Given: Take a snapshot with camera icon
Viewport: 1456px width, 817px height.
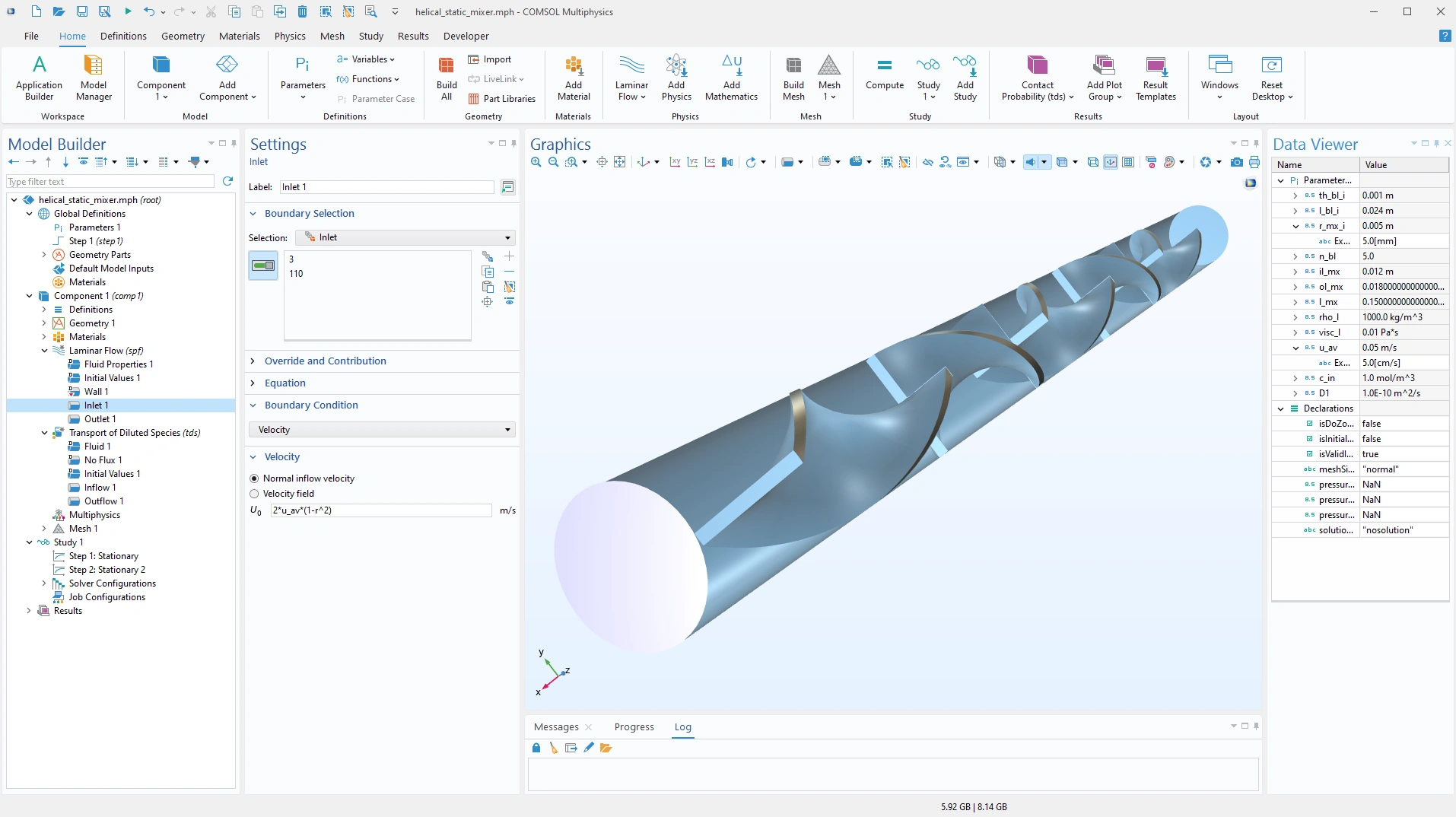Looking at the screenshot, I should coord(1237,162).
